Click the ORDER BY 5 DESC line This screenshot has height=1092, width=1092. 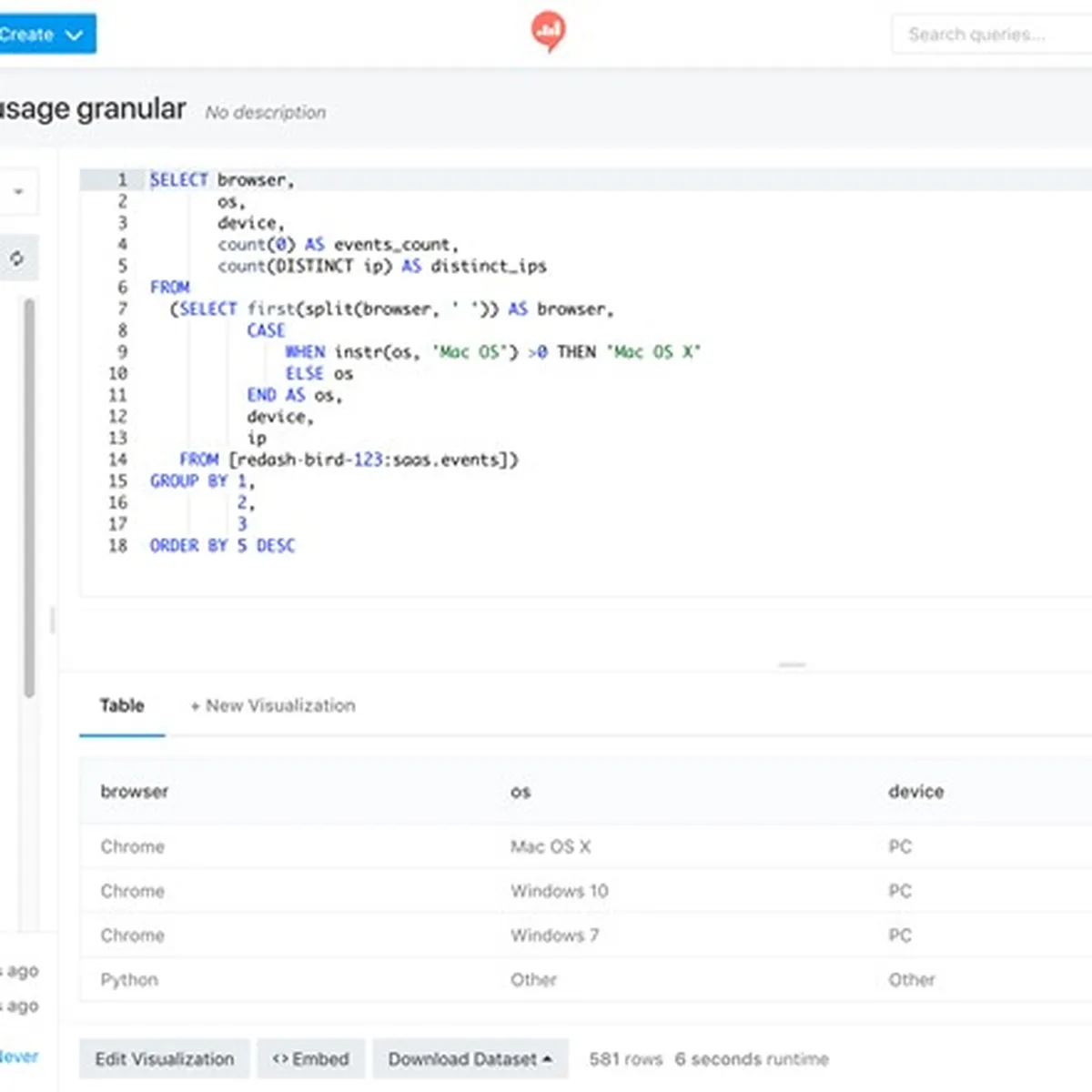(223, 546)
